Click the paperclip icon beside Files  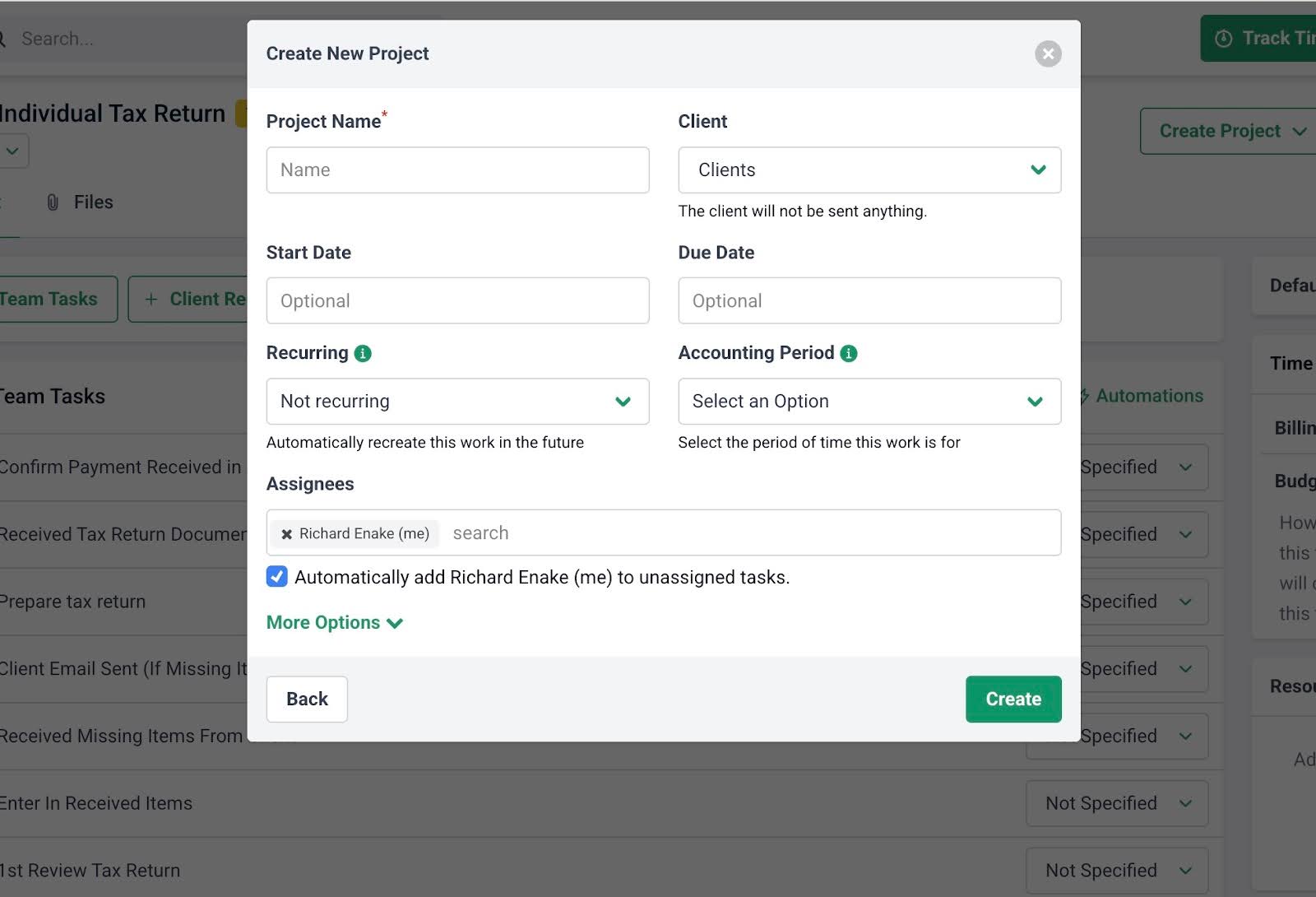coord(53,202)
